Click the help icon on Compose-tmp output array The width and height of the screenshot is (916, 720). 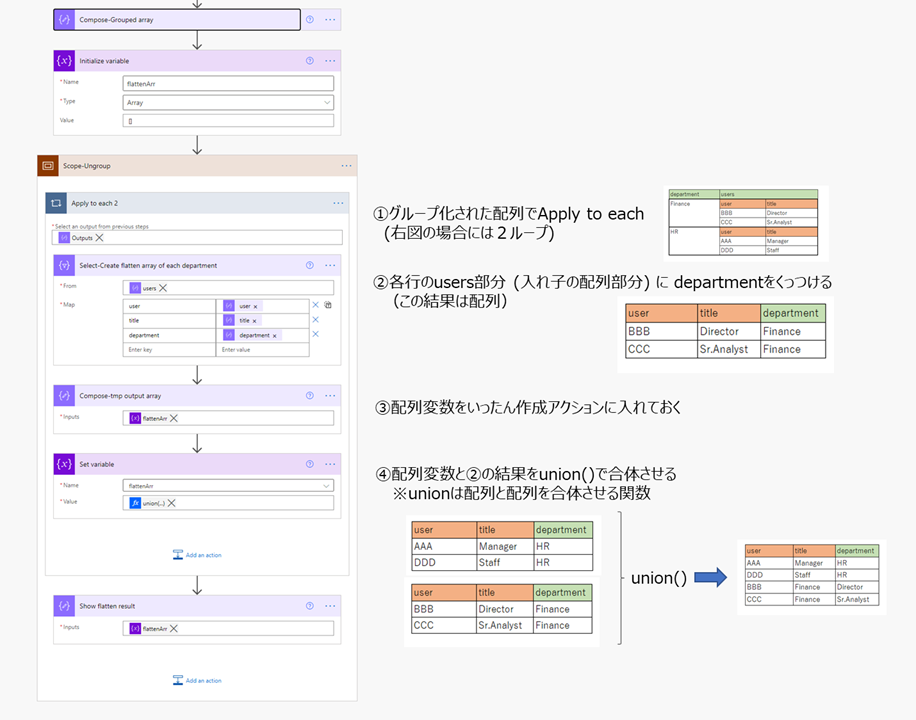310,395
